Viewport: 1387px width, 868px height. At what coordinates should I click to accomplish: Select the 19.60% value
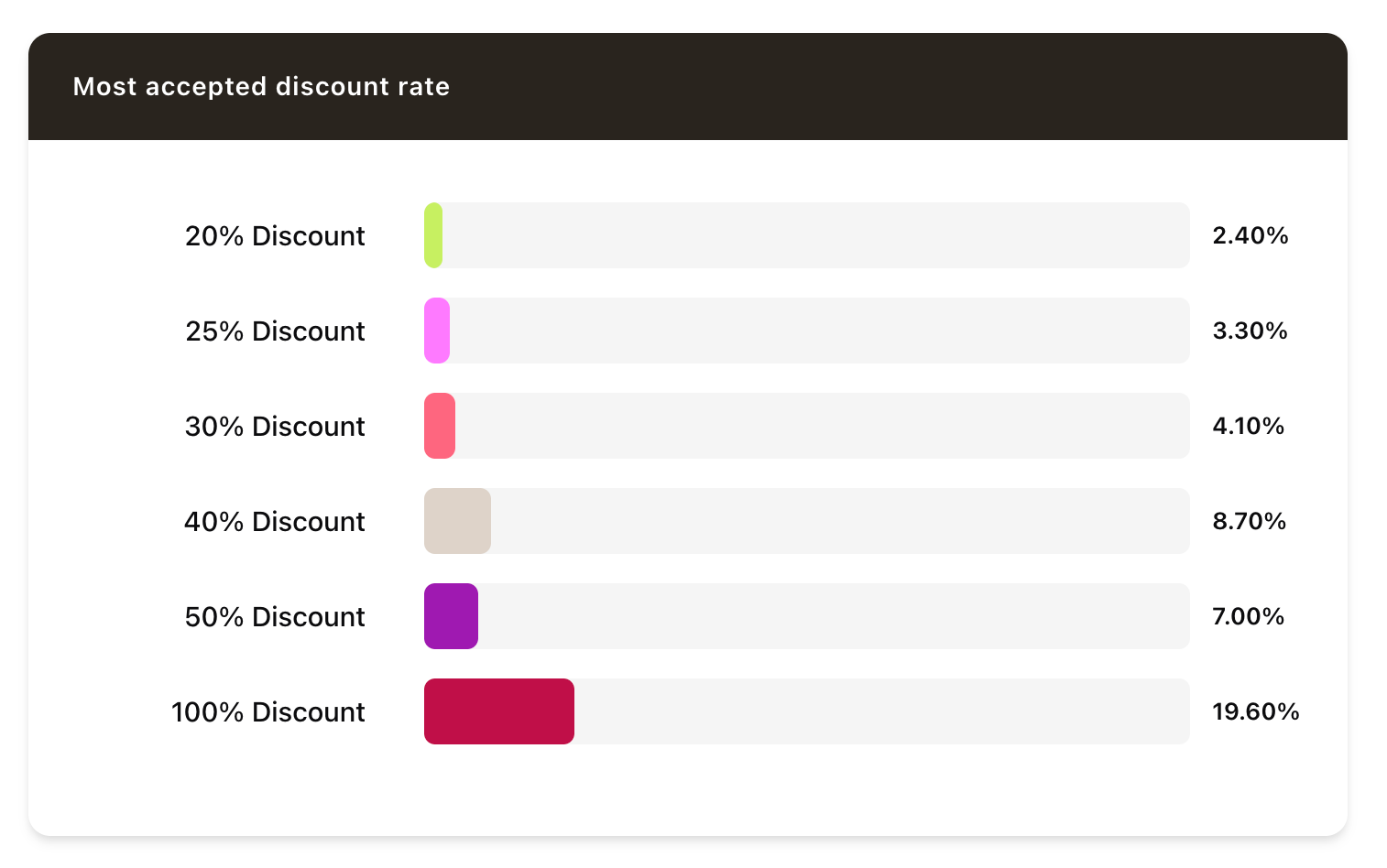pyautogui.click(x=1255, y=712)
